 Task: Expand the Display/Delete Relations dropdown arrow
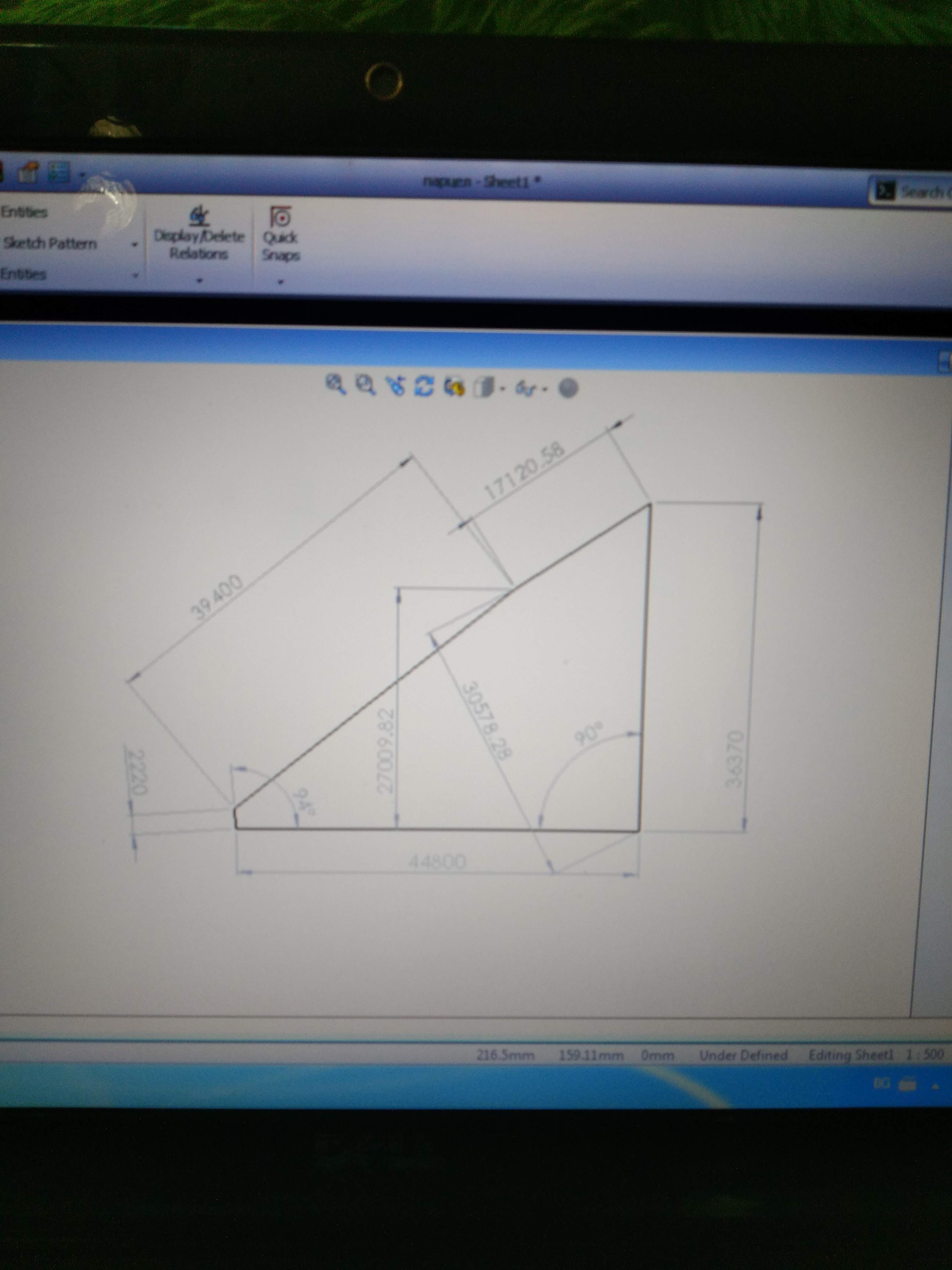[x=199, y=281]
